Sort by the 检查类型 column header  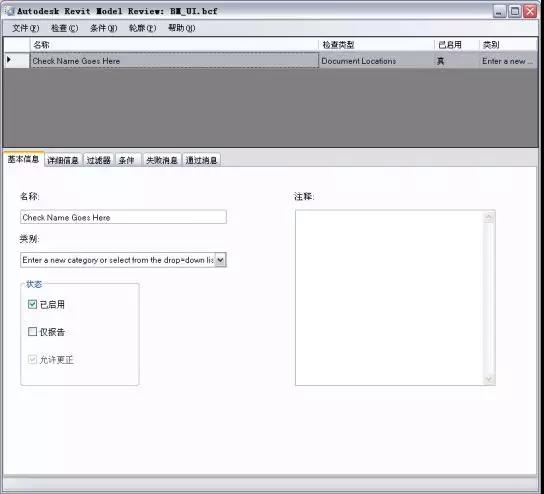tap(376, 45)
